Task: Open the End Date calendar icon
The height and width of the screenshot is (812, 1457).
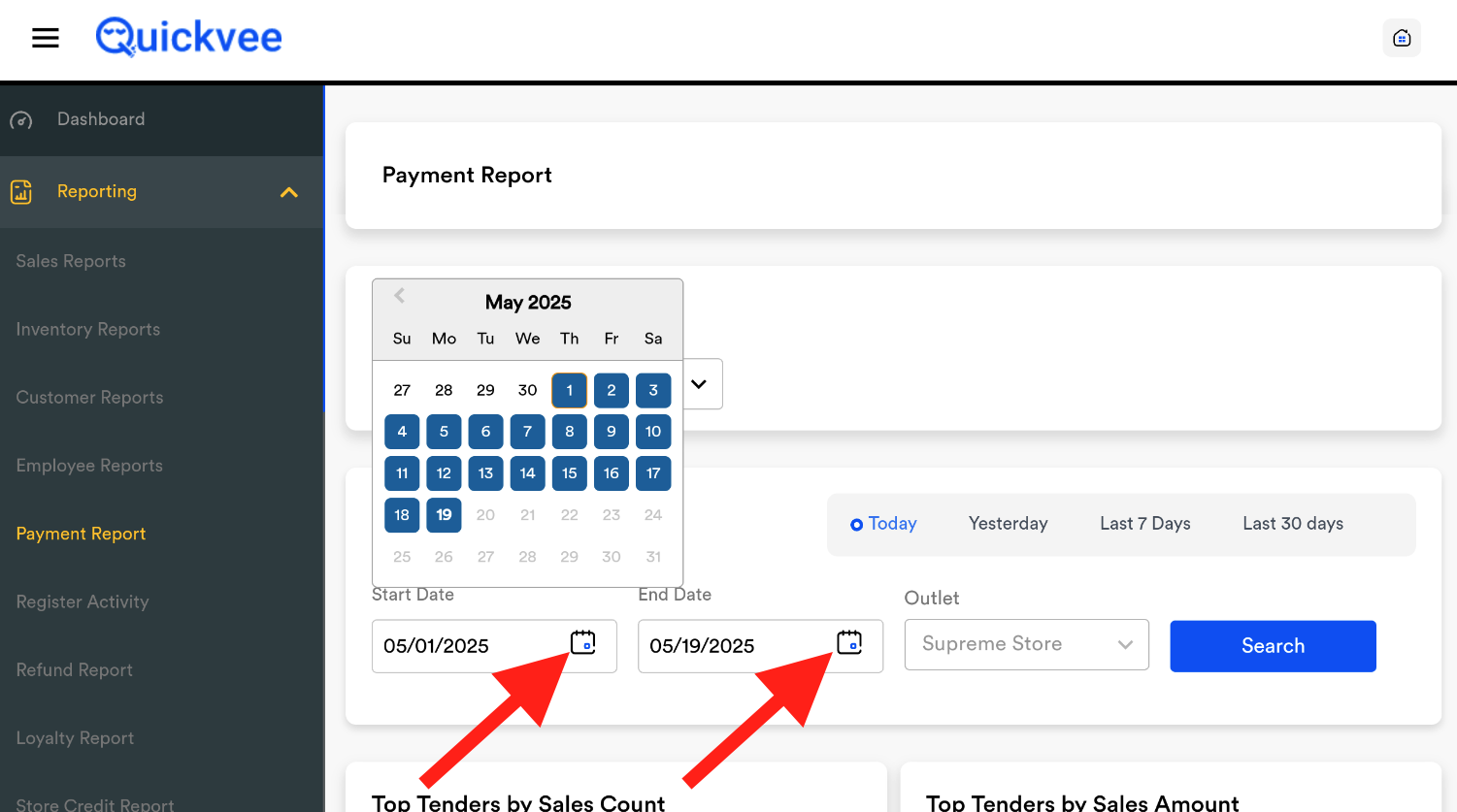Action: pyautogui.click(x=848, y=642)
